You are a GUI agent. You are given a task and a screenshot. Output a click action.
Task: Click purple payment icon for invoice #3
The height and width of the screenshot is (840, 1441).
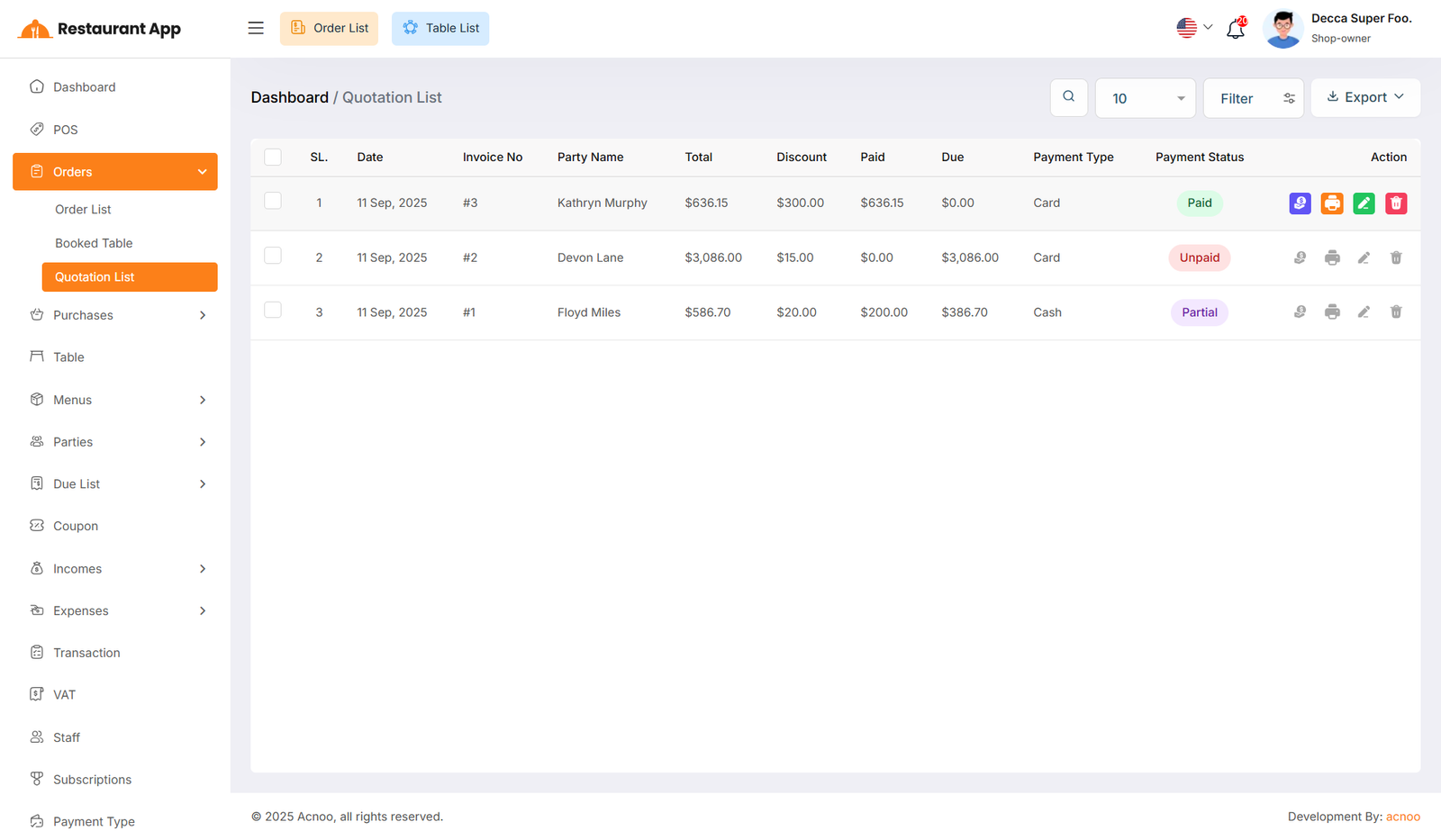tap(1300, 203)
